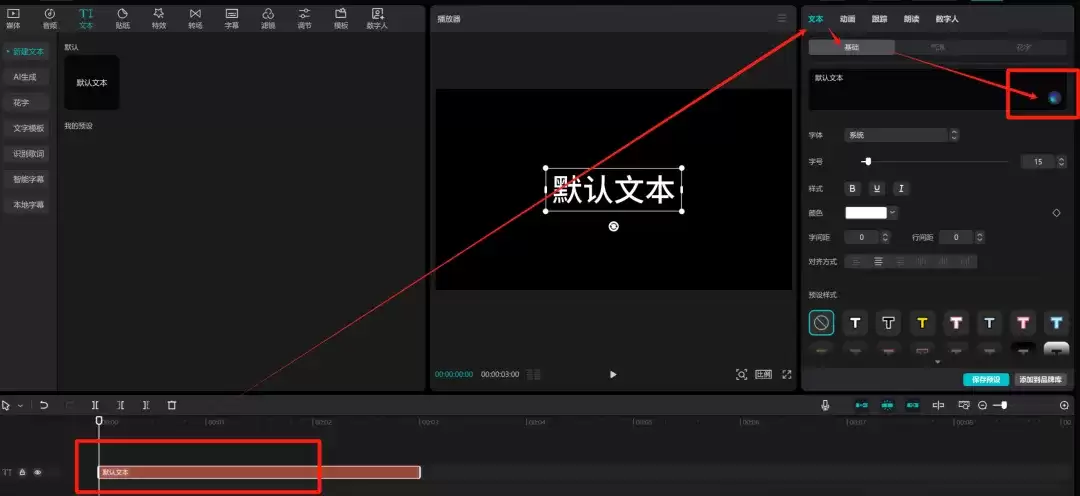Viewport: 1080px width, 496px height.
Task: Select the 默认文本 clip on timeline
Action: (259, 472)
